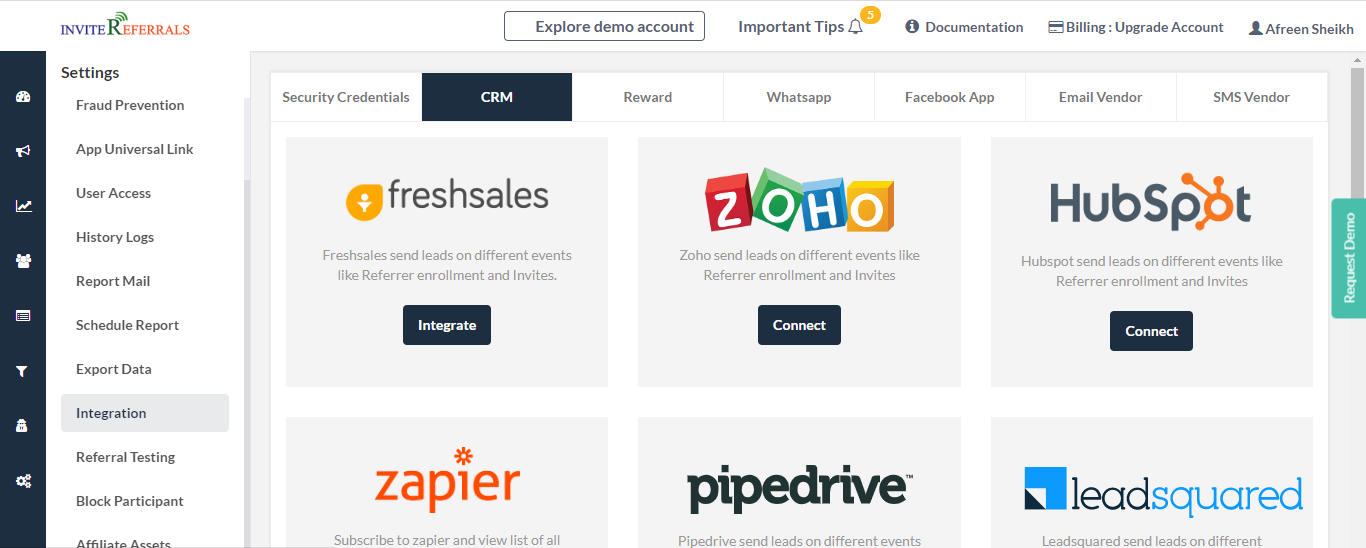The height and width of the screenshot is (548, 1366).
Task: Click Connect button under Zoho
Action: tap(799, 325)
